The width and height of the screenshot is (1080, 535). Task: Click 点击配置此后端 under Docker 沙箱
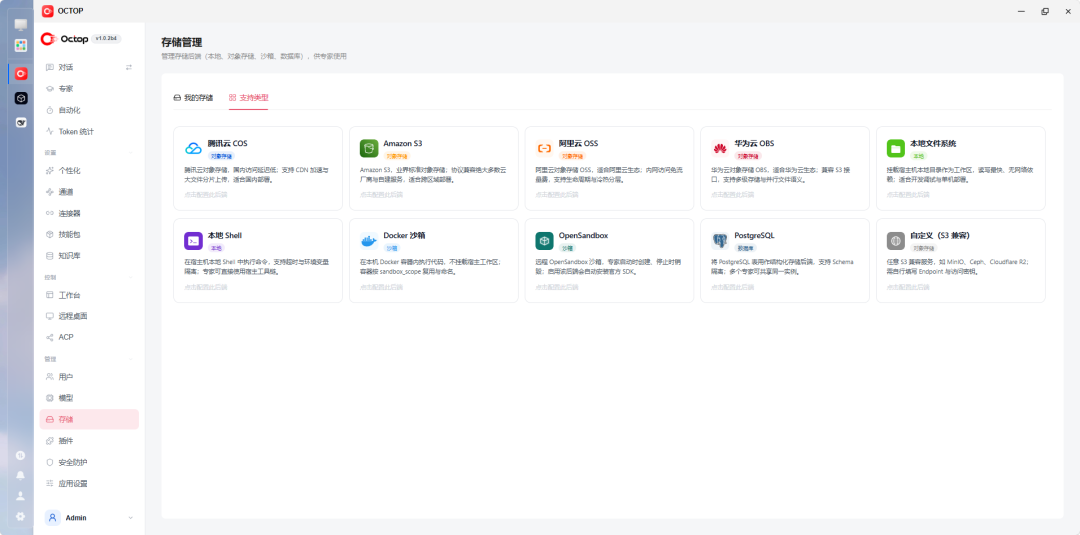(381, 286)
